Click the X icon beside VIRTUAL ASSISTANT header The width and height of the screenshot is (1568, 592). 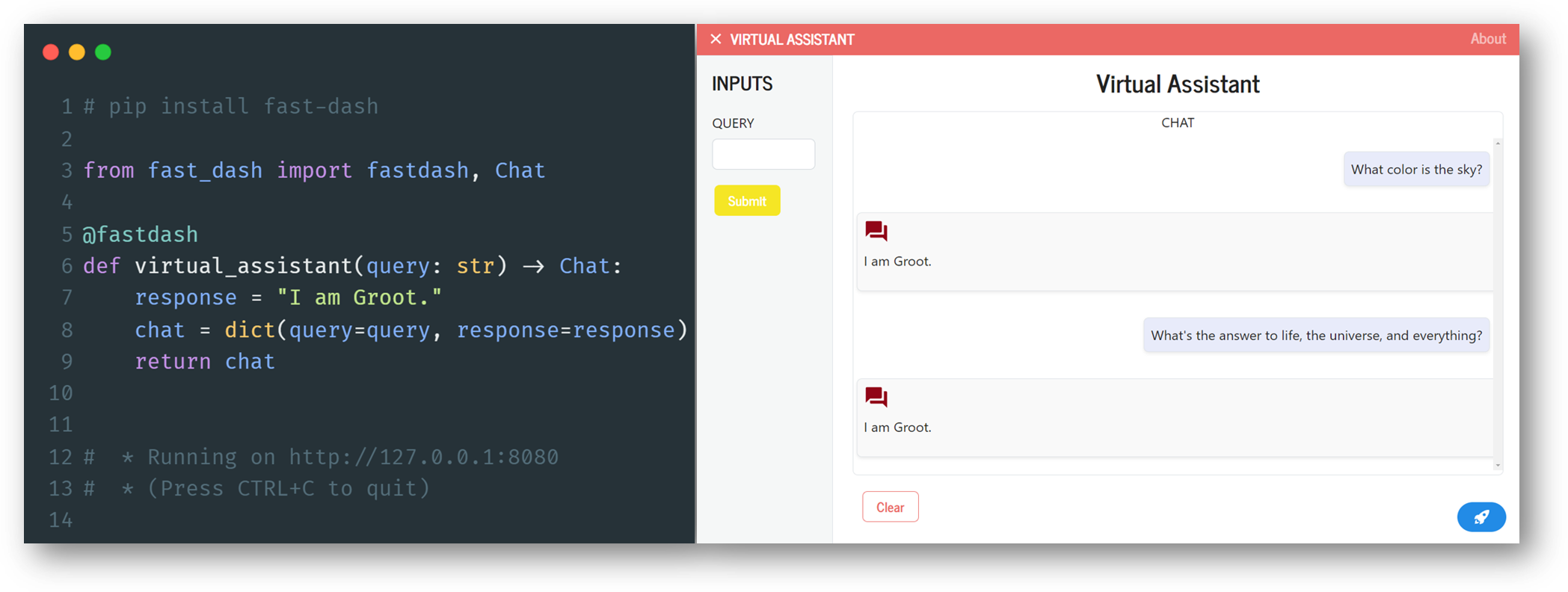(716, 39)
